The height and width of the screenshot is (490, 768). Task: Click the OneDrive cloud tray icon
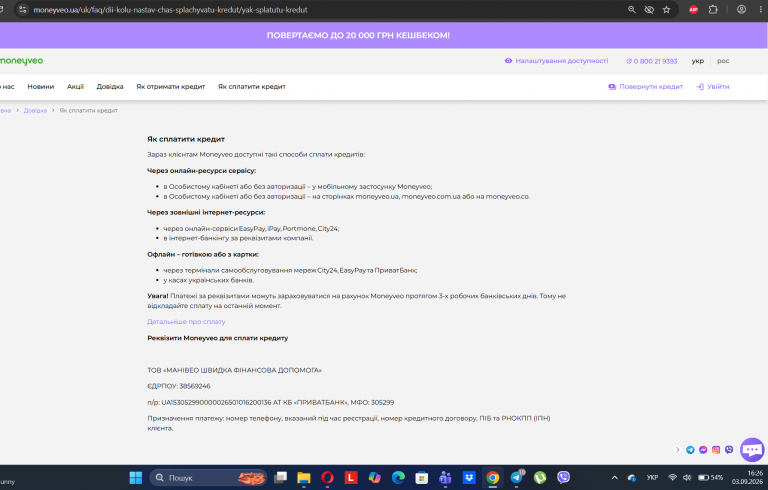(632, 478)
